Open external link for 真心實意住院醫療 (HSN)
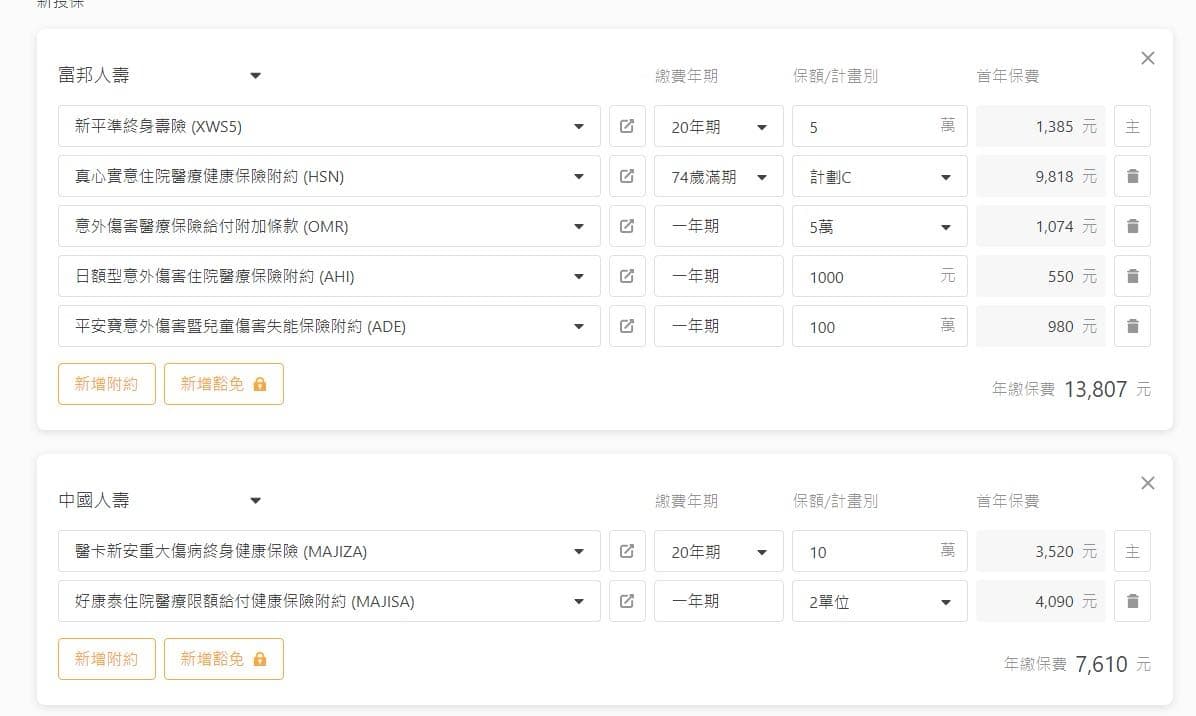1196x716 pixels. (627, 176)
